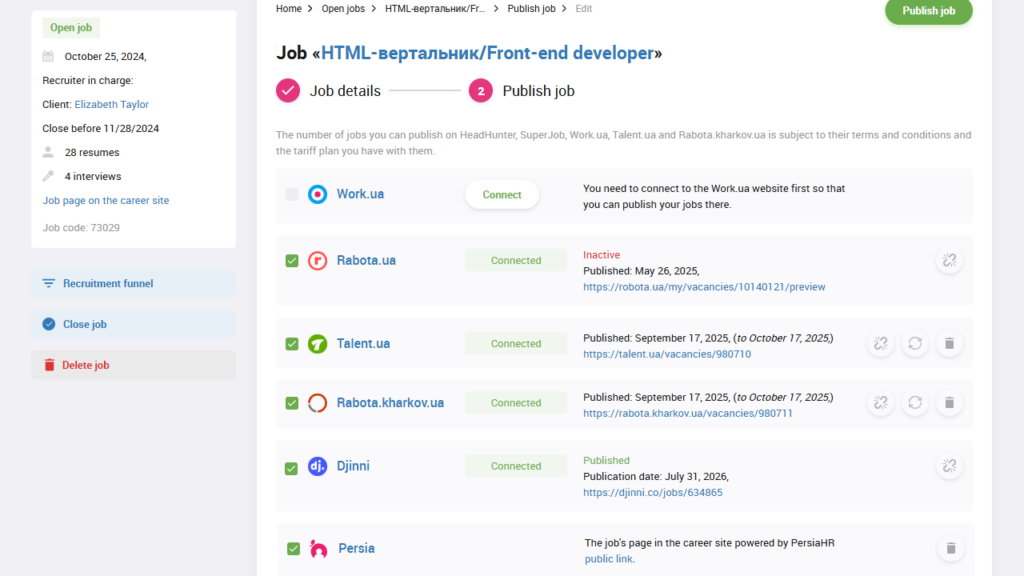This screenshot has height=576, width=1024.
Task: Click the Rabota.ua logo icon
Action: click(x=317, y=261)
